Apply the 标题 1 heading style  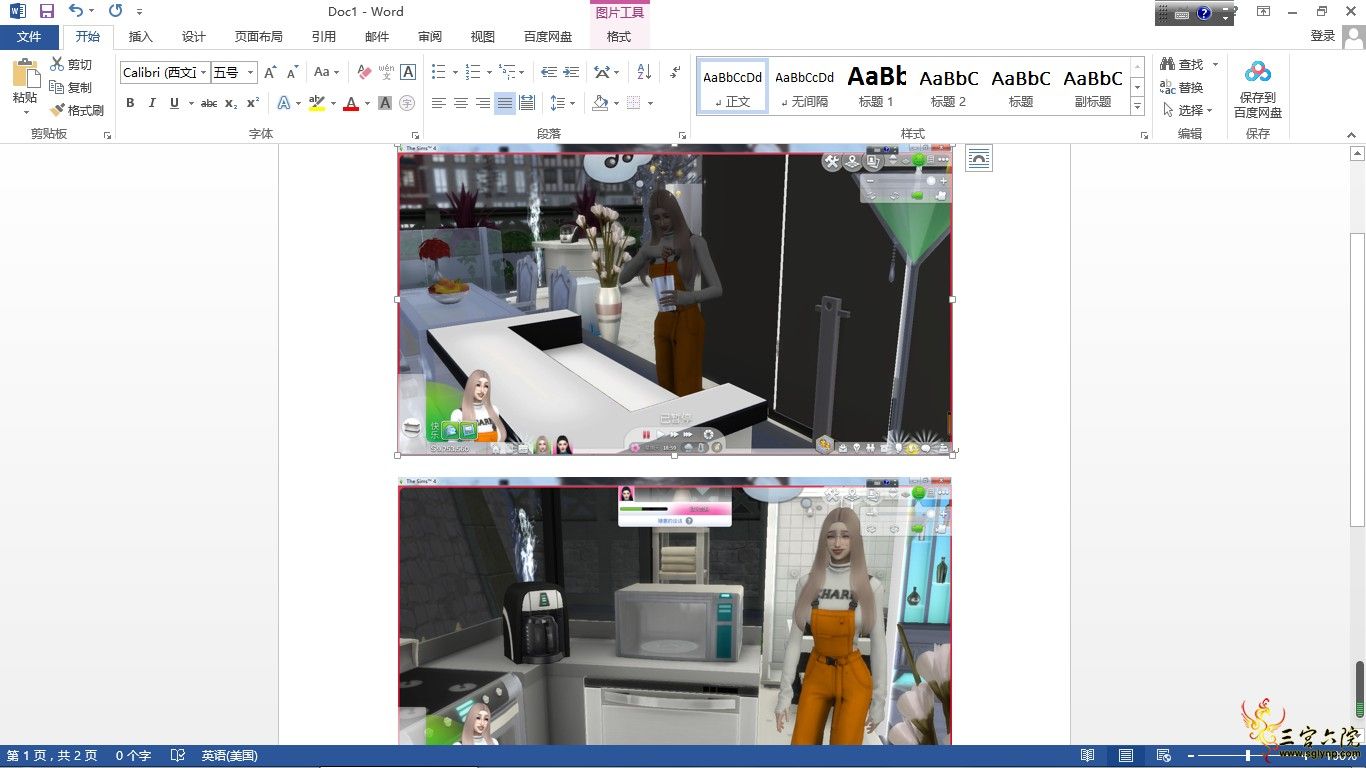click(877, 86)
